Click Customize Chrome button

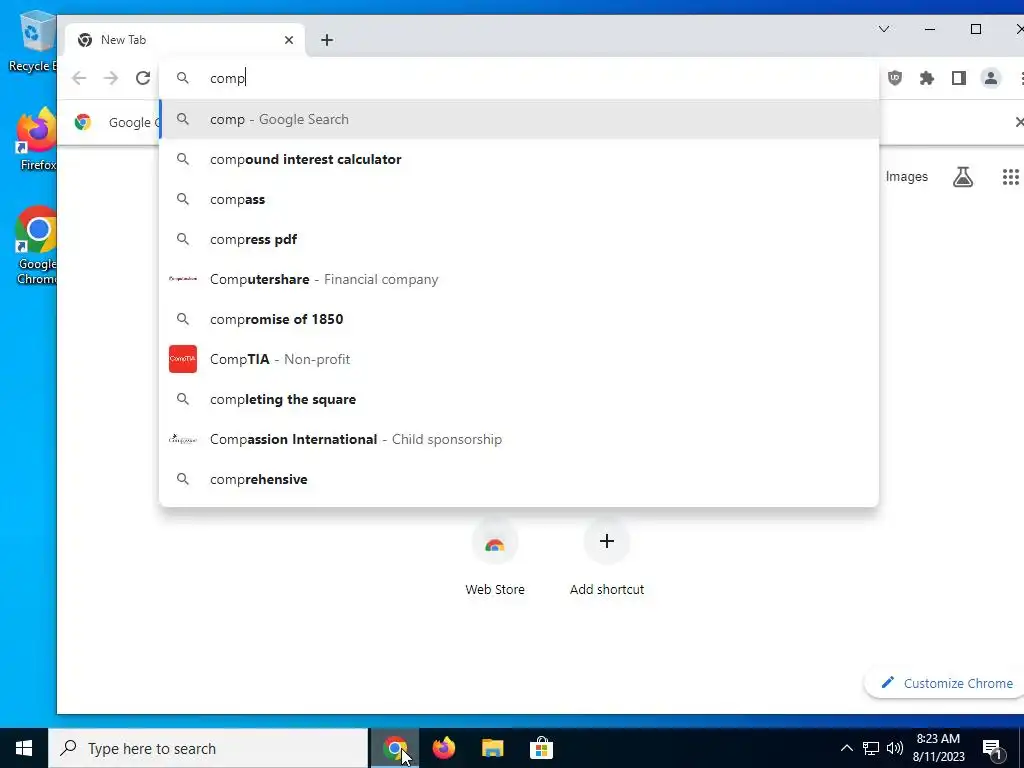point(946,683)
